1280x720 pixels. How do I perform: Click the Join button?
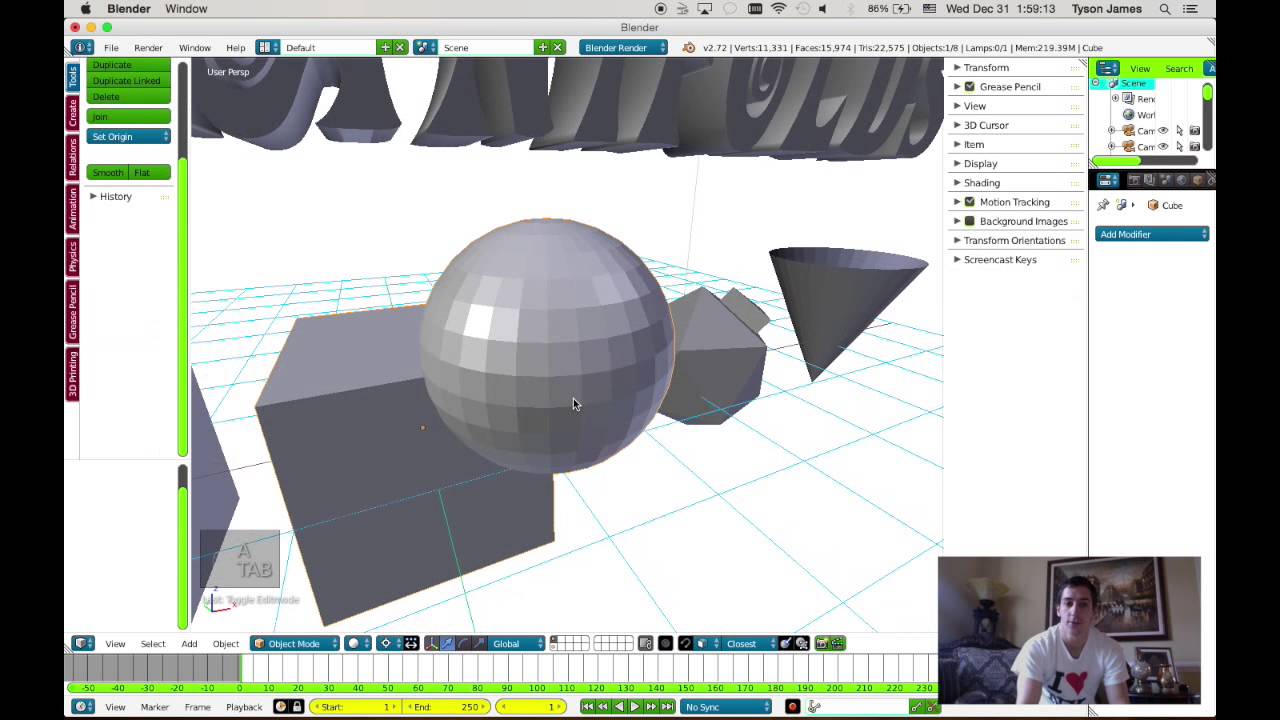pyautogui.click(x=129, y=117)
